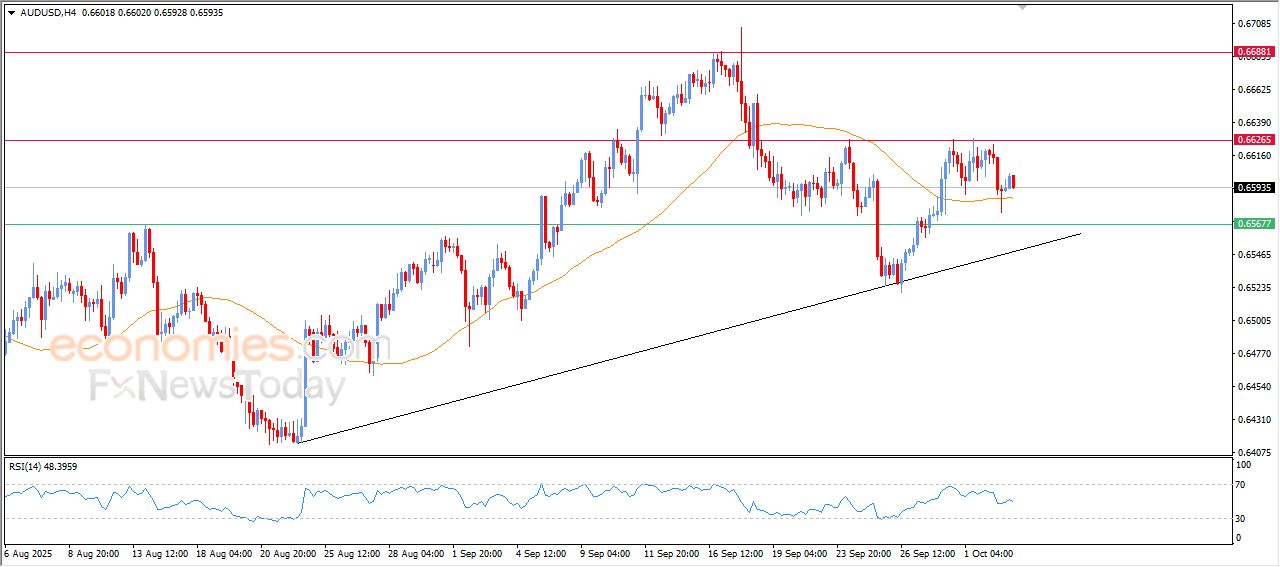Click the 1 Oct 04:00 time axis label
1280x567 pixels.
pyautogui.click(x=991, y=552)
